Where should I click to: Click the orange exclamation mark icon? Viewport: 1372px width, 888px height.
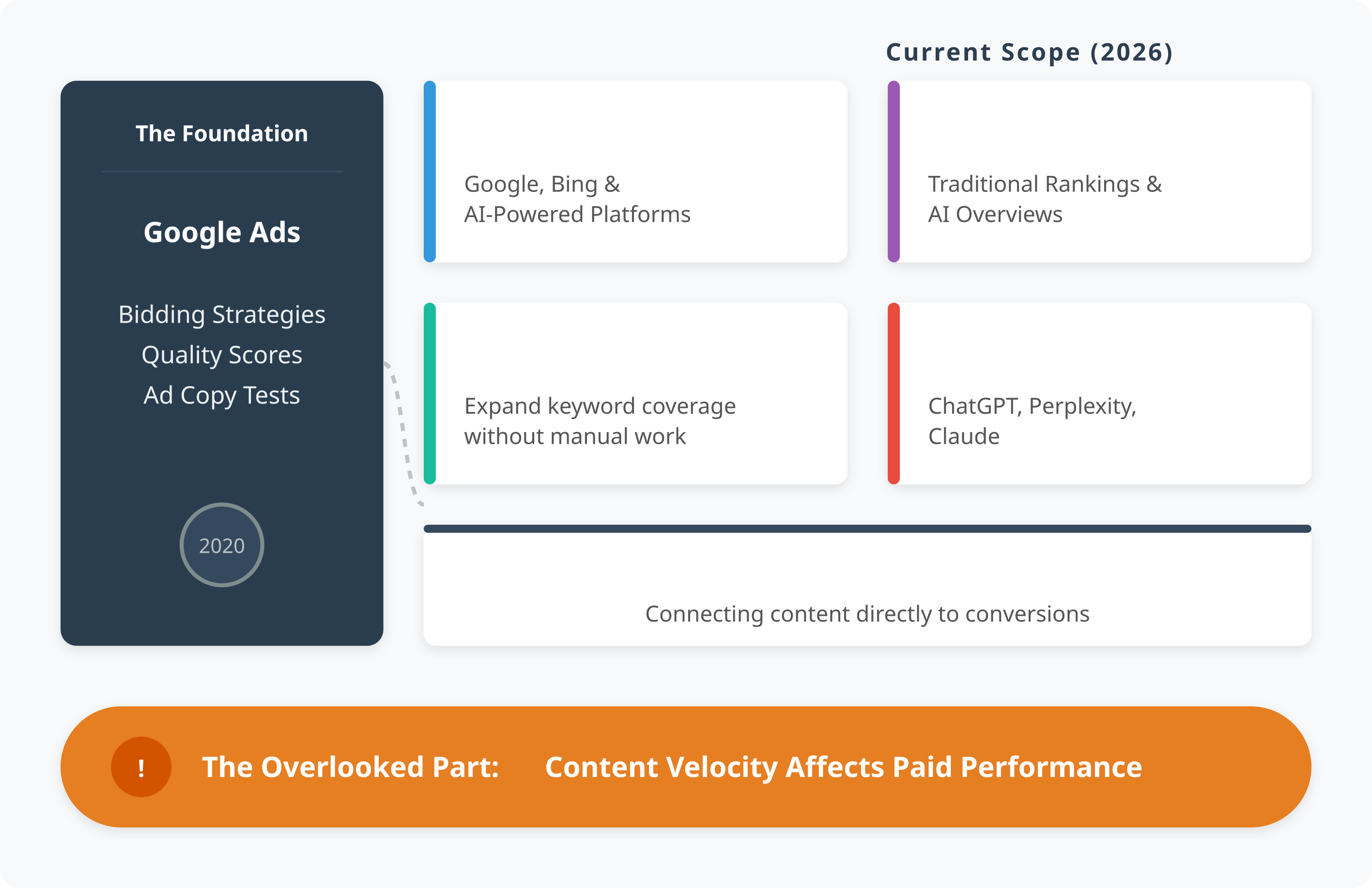pyautogui.click(x=141, y=767)
